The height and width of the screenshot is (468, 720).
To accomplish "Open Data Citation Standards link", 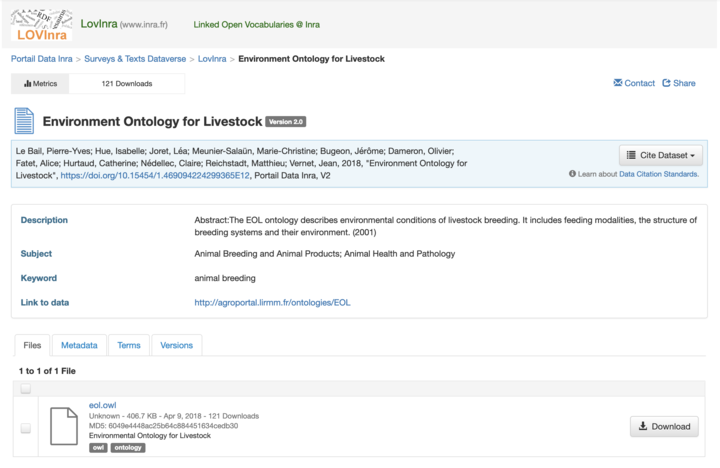I will click(659, 174).
